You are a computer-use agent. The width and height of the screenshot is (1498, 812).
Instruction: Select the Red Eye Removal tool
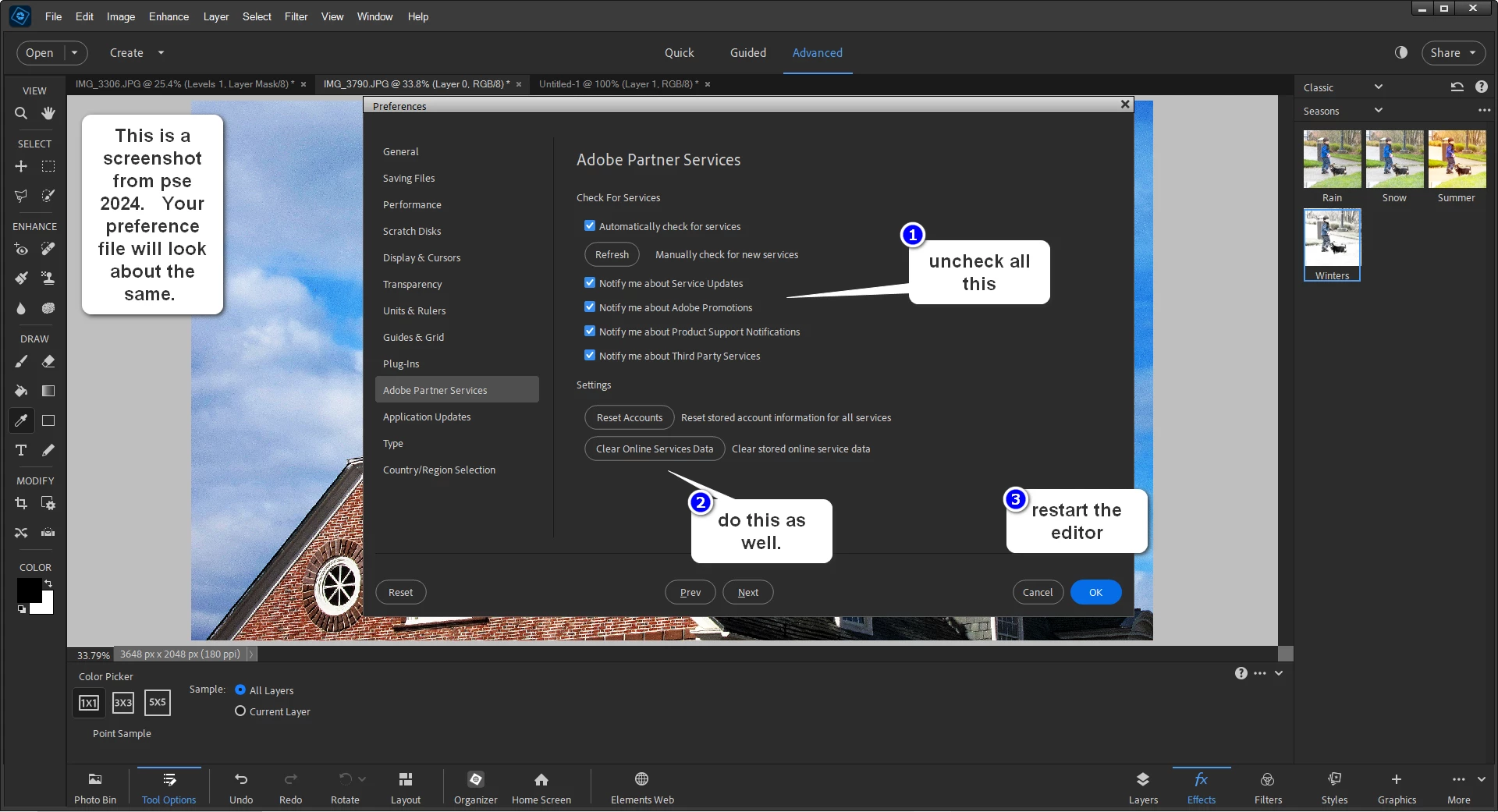tap(21, 250)
